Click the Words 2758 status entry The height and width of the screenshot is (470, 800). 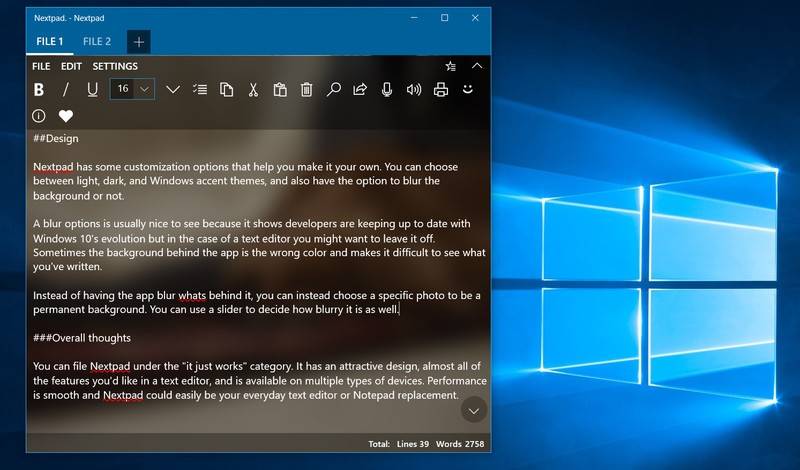click(x=460, y=444)
